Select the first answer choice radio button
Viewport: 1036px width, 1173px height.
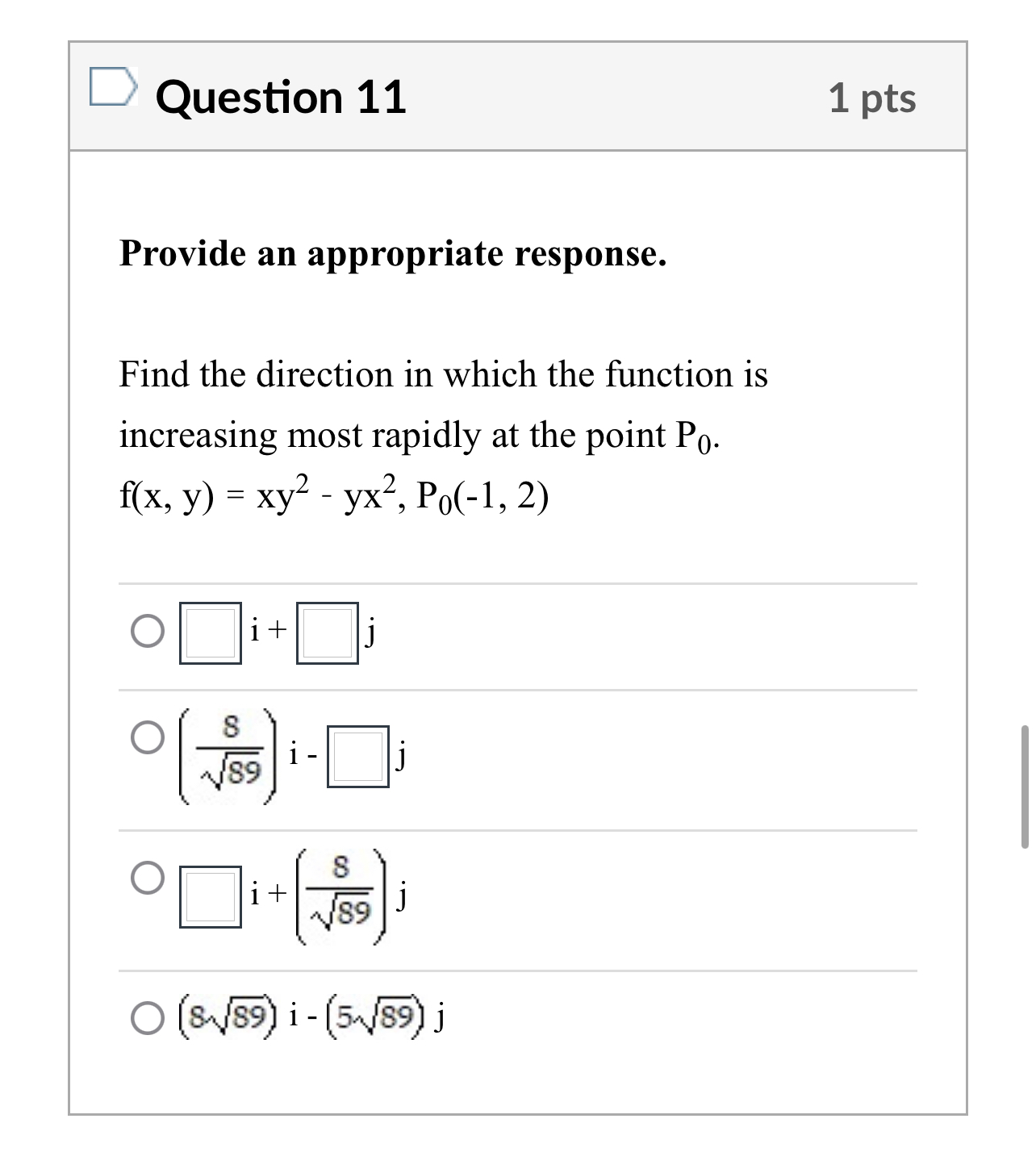pyautogui.click(x=145, y=628)
